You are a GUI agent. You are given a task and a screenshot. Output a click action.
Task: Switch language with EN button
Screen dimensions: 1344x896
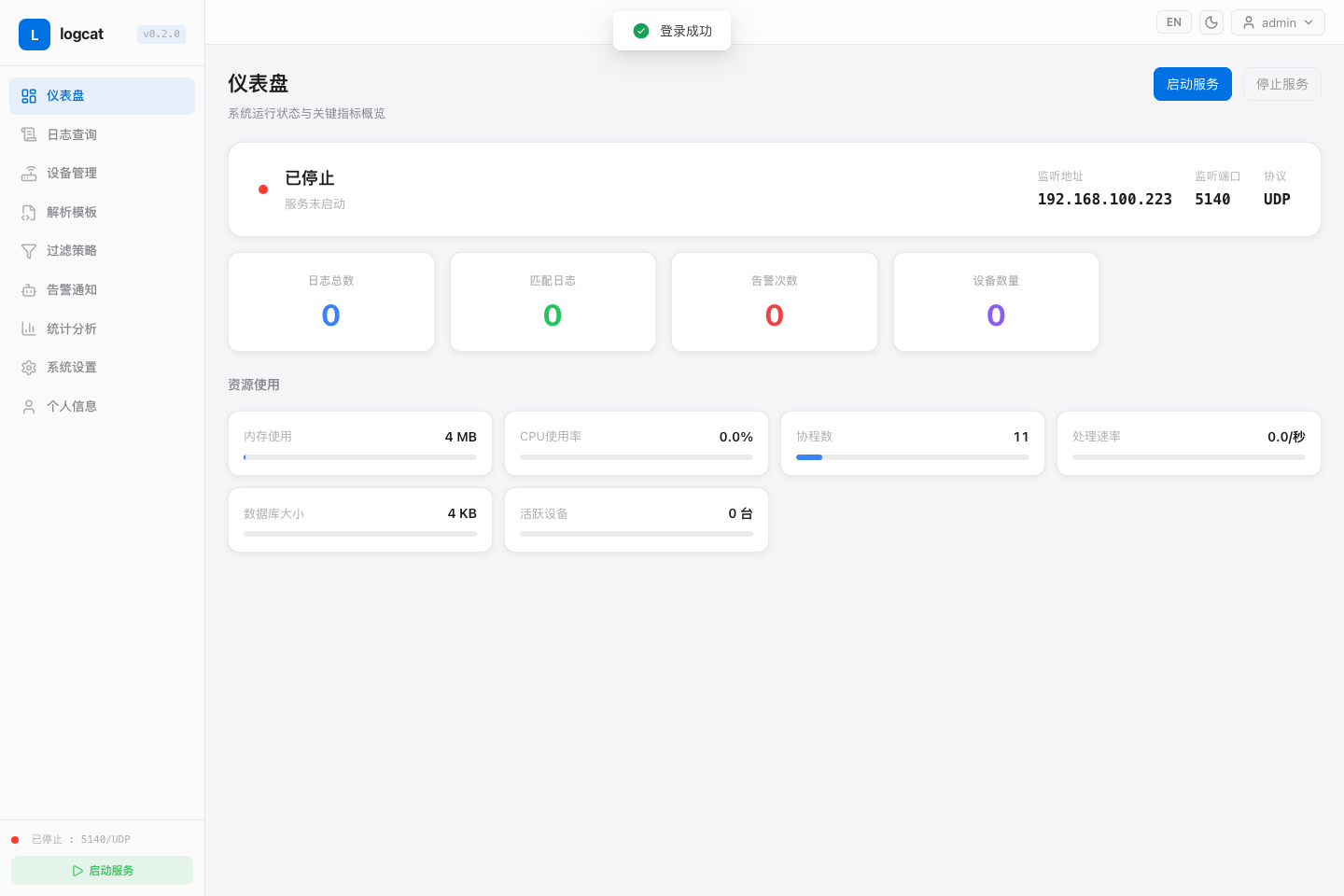pos(1174,22)
